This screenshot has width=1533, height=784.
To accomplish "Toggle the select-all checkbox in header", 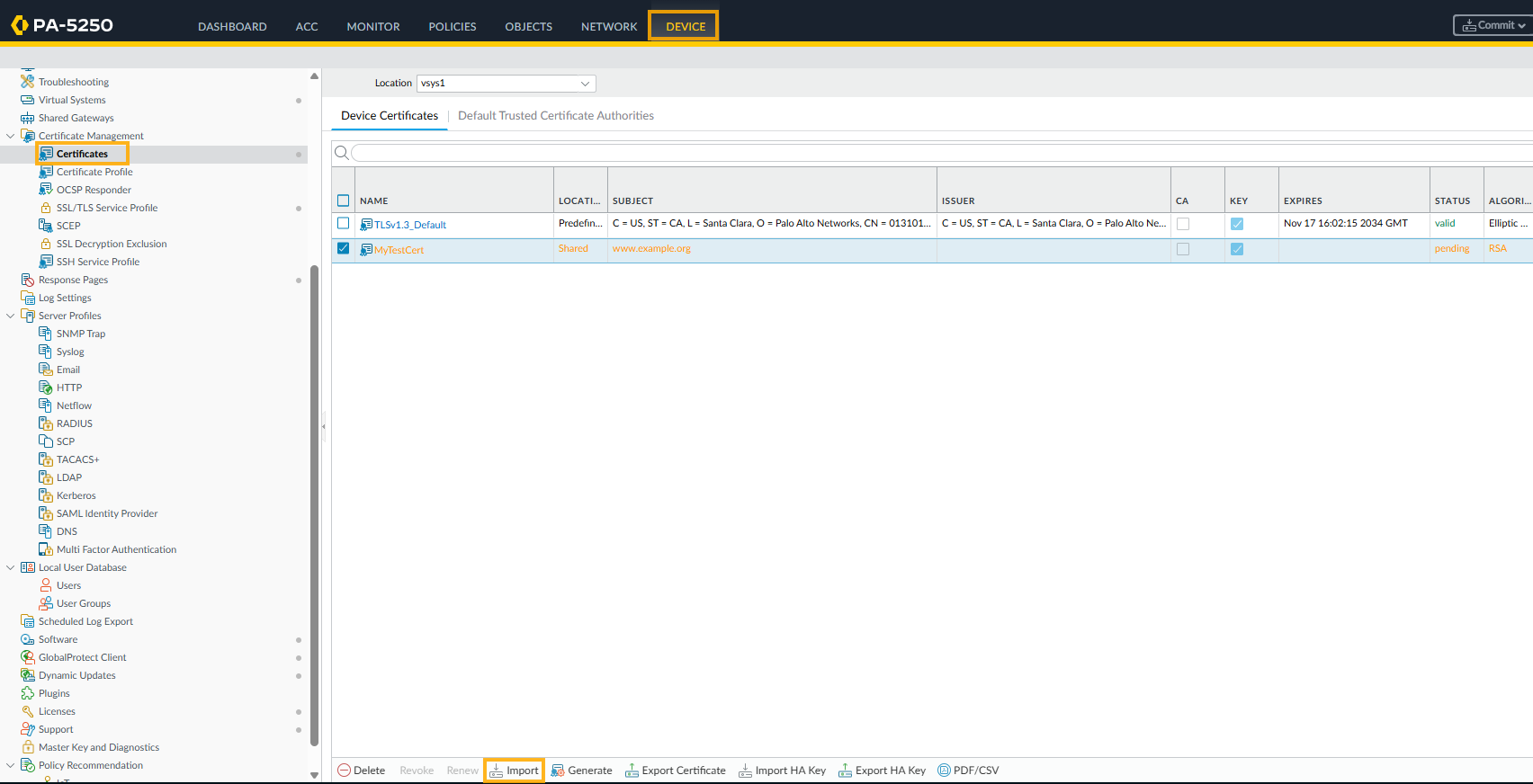I will point(343,200).
